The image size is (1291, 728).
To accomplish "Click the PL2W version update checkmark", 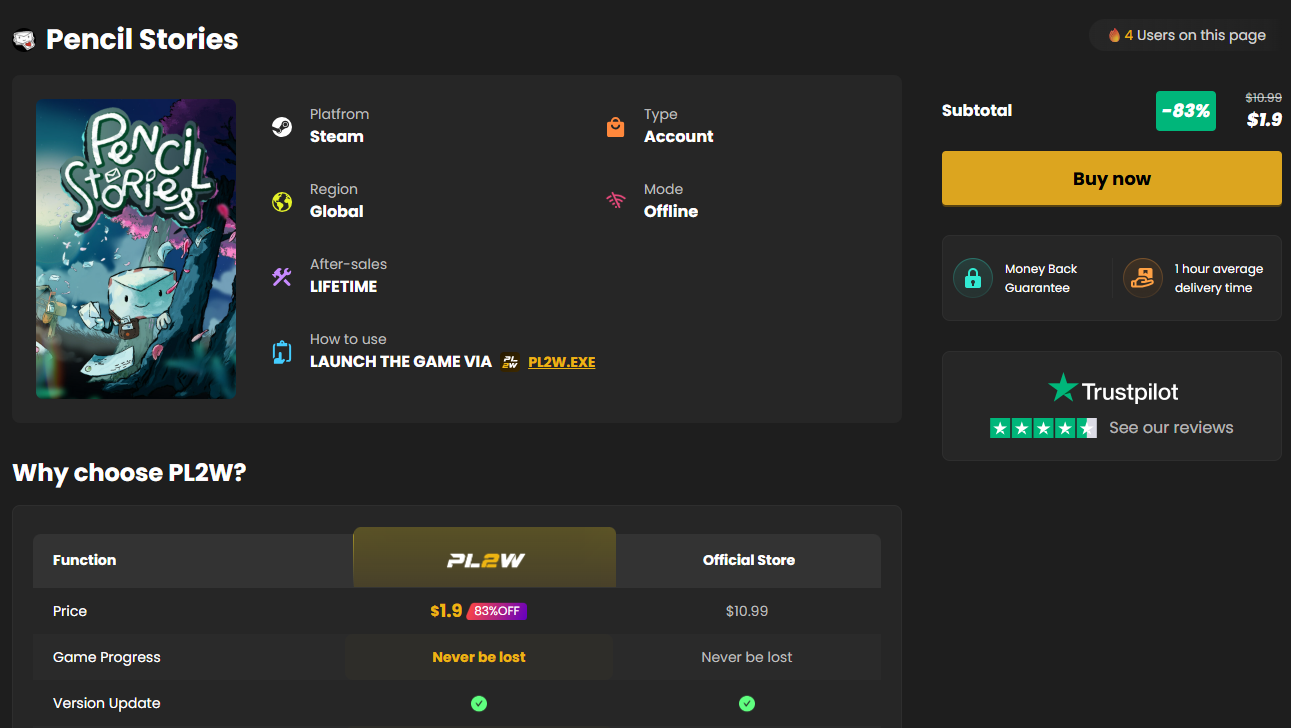I will tap(479, 703).
